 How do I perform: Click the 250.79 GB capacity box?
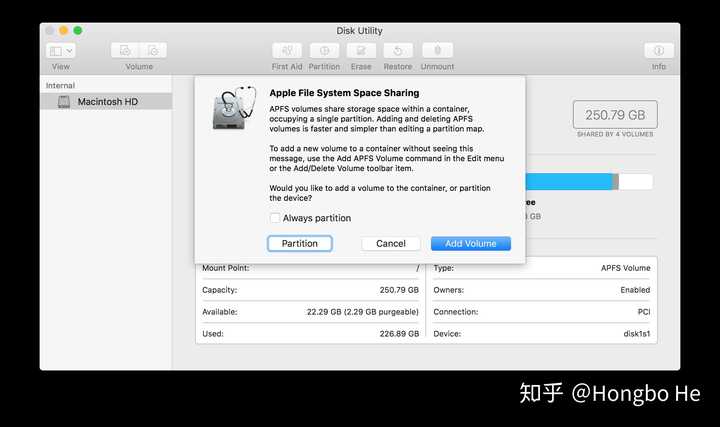[x=615, y=114]
